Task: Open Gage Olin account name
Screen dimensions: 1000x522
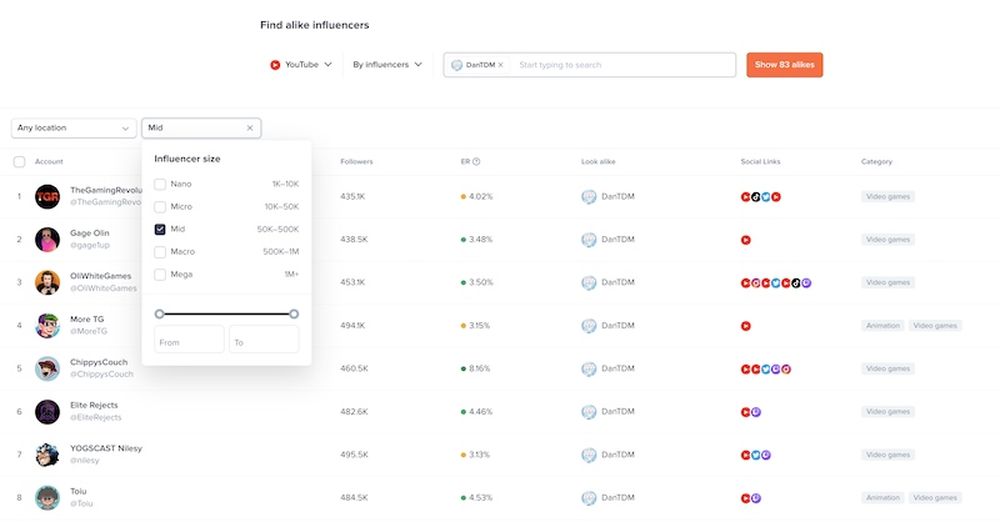Action: [89, 233]
